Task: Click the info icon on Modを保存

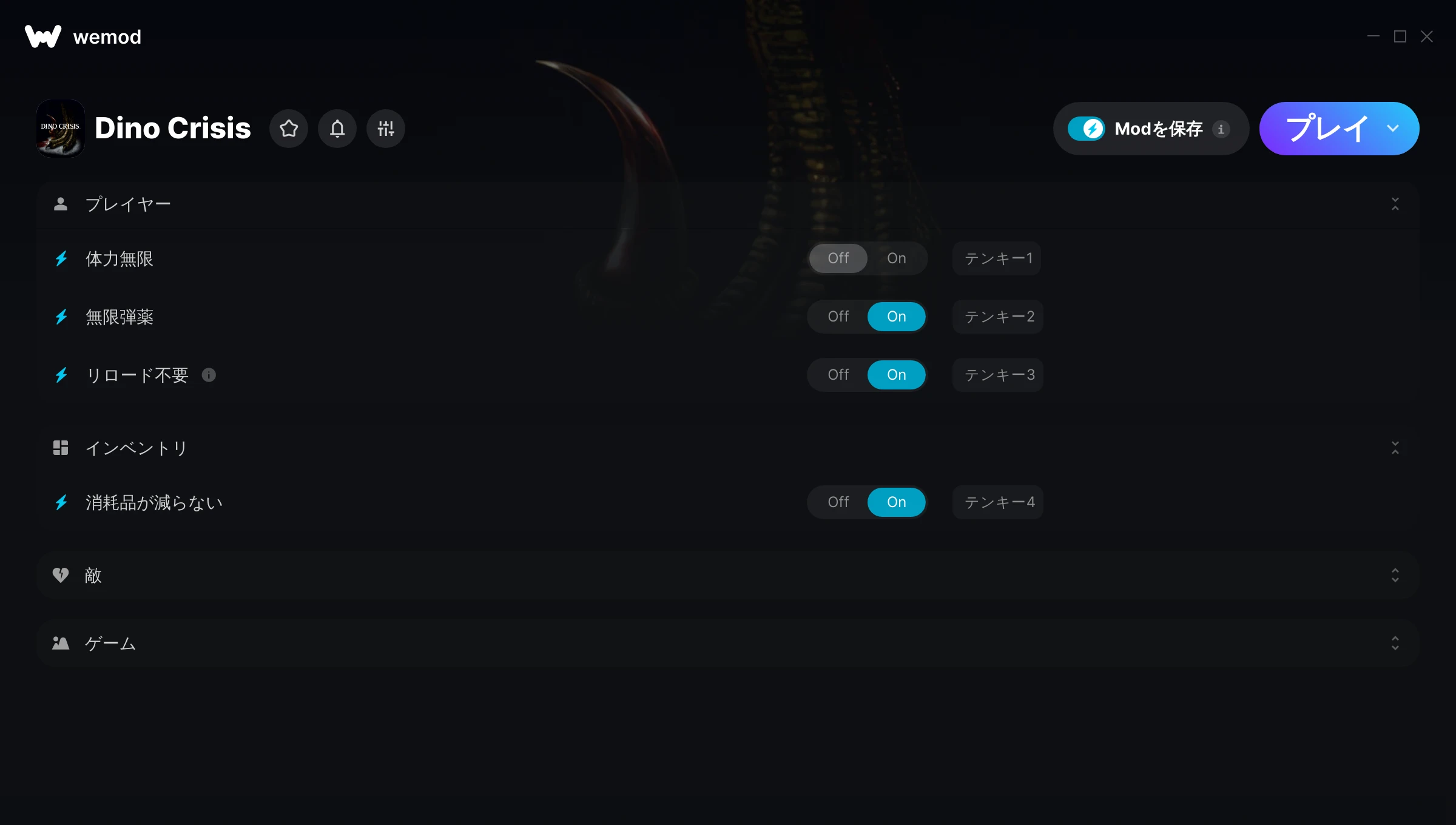Action: [1221, 129]
